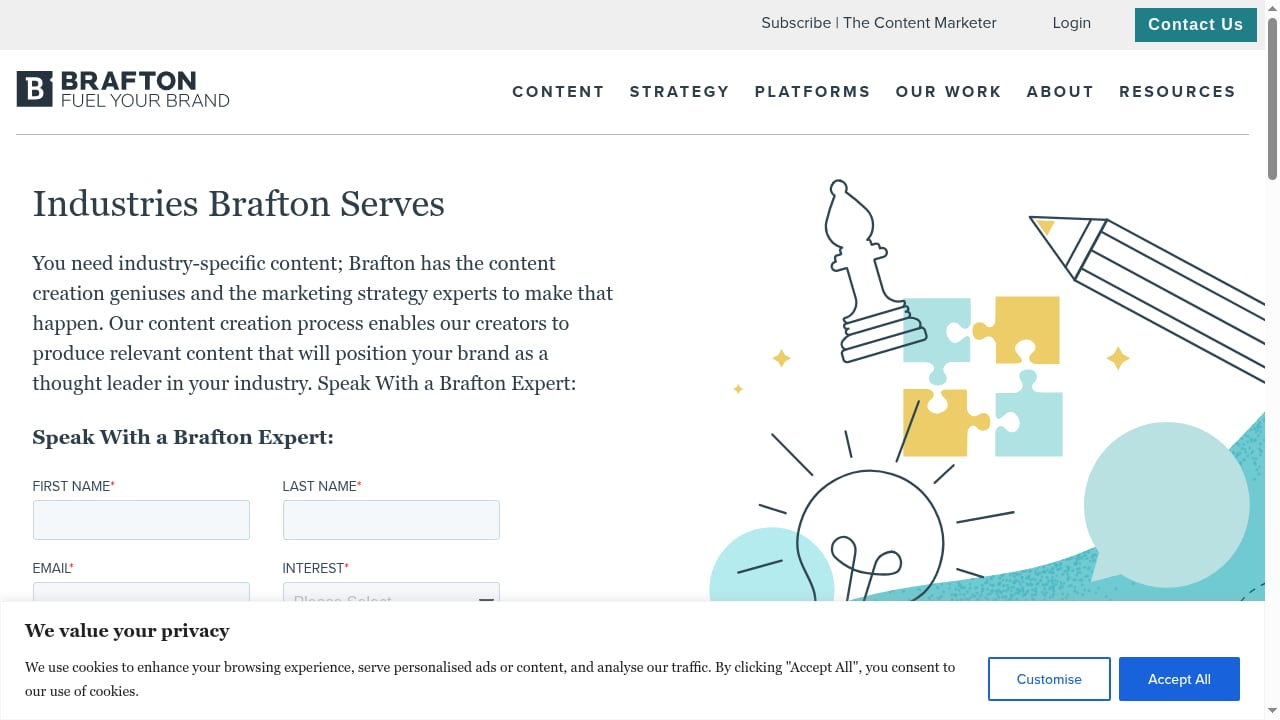
Task: Click the We value your privacy title
Action: coord(127,631)
